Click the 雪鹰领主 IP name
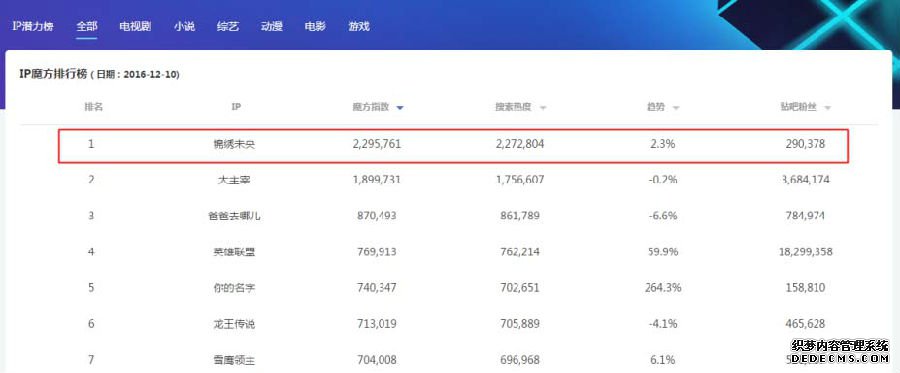The image size is (900, 373). click(234, 360)
